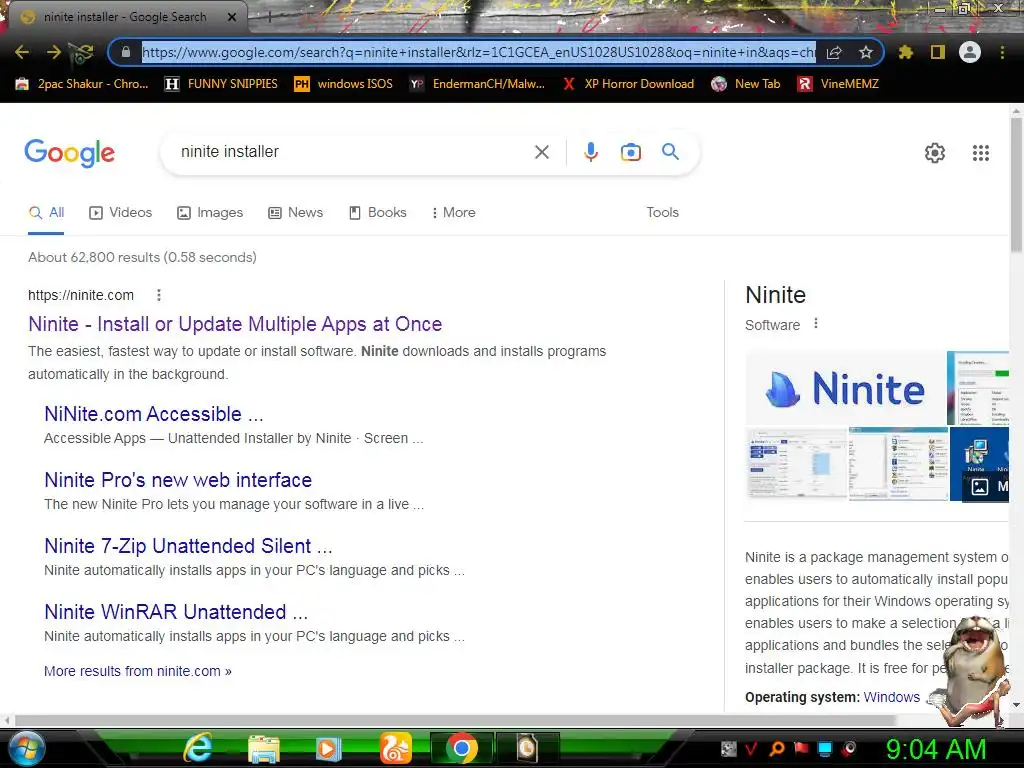Open options dots beside Software label
1024x768 pixels.
[816, 323]
